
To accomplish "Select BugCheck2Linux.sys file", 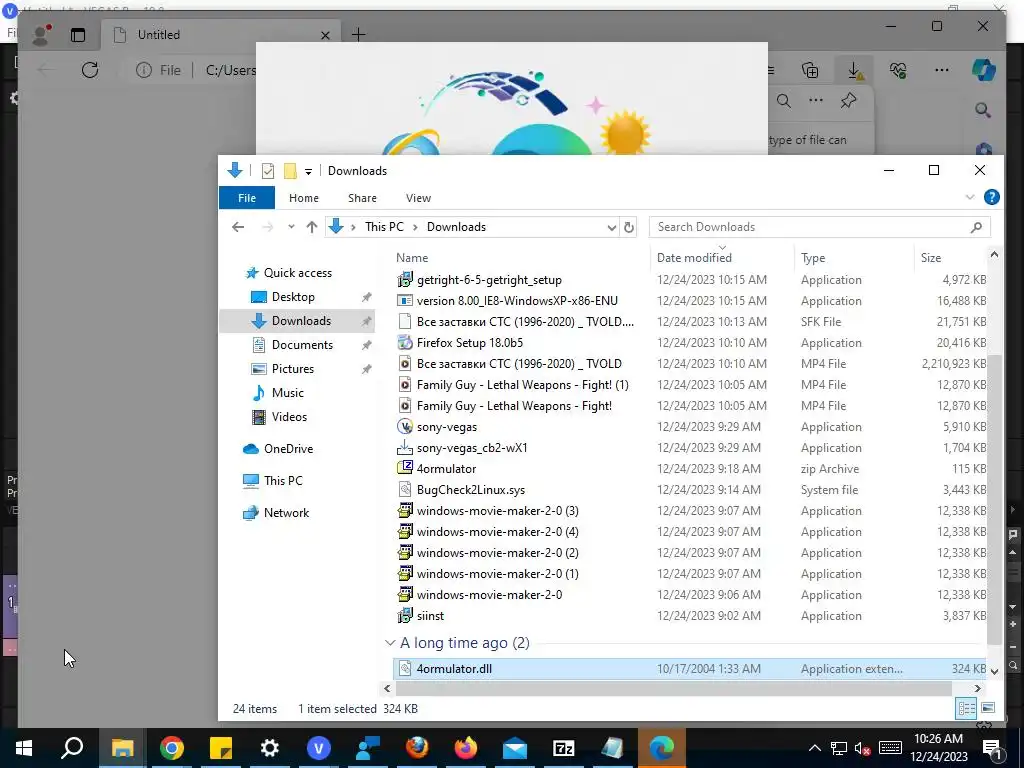I will point(471,490).
